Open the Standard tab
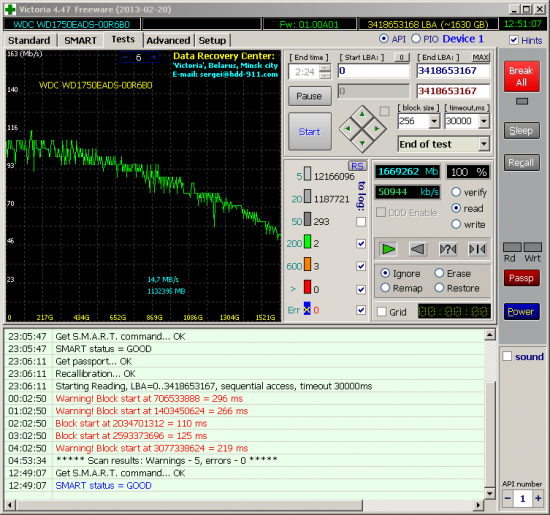 click(29, 40)
